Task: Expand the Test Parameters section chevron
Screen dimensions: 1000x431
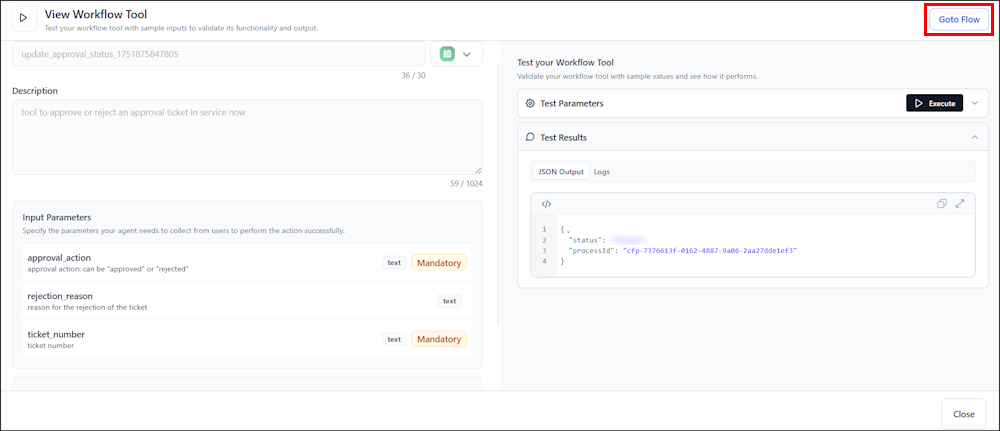Action: click(x=975, y=103)
